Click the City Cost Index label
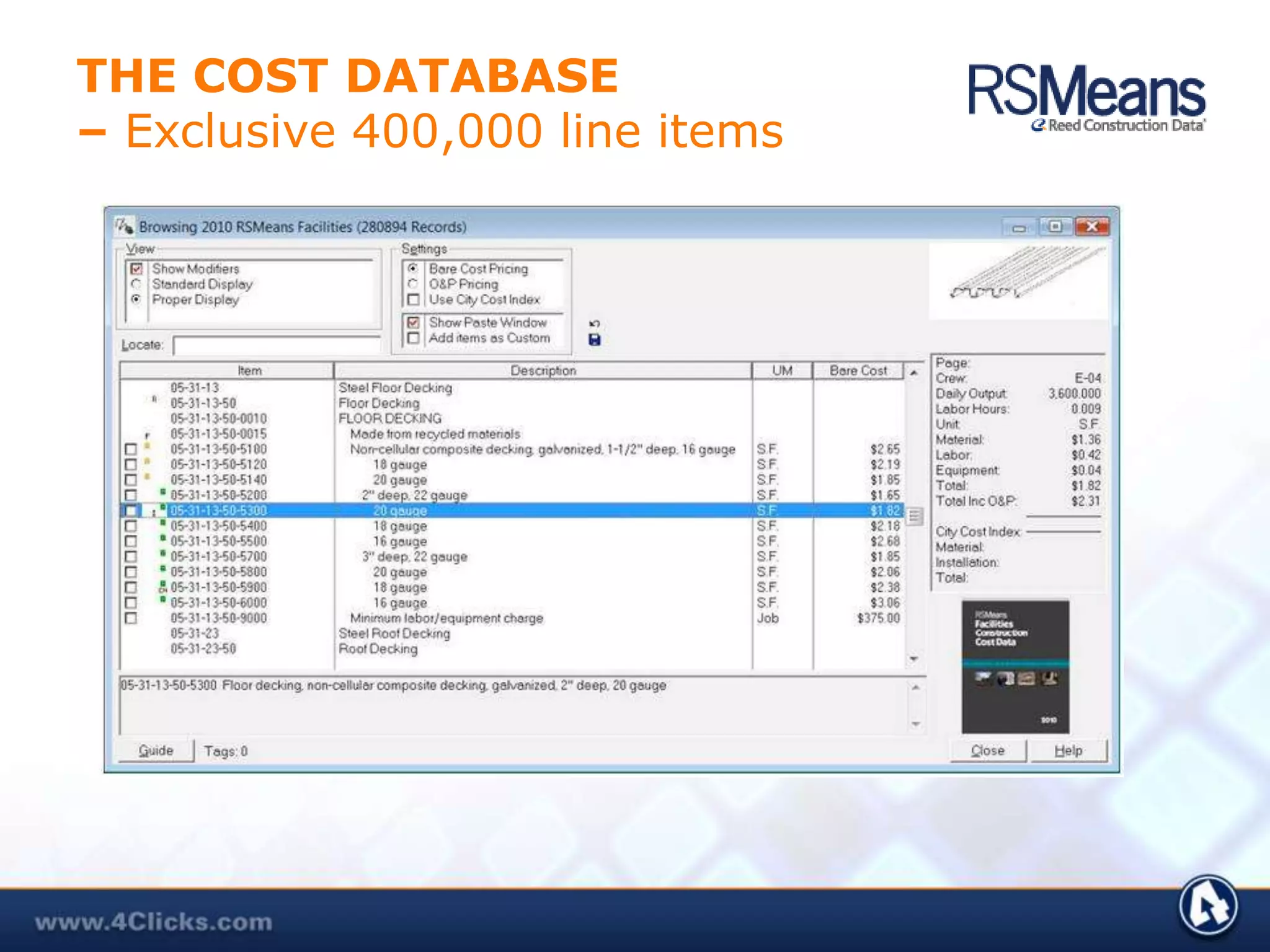 [x=978, y=532]
